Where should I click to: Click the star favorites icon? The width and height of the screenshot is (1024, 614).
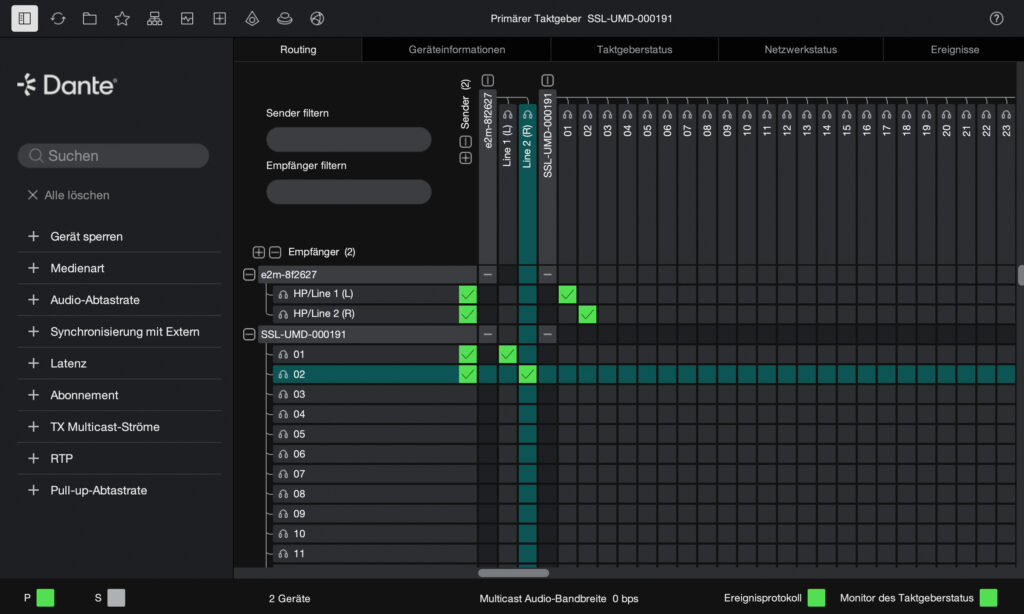coord(122,18)
